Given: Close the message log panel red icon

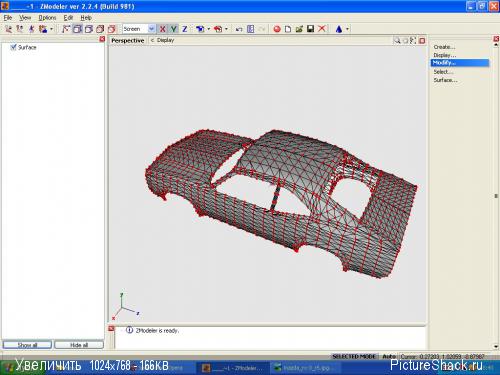Looking at the screenshot, I should pyautogui.click(x=111, y=329).
